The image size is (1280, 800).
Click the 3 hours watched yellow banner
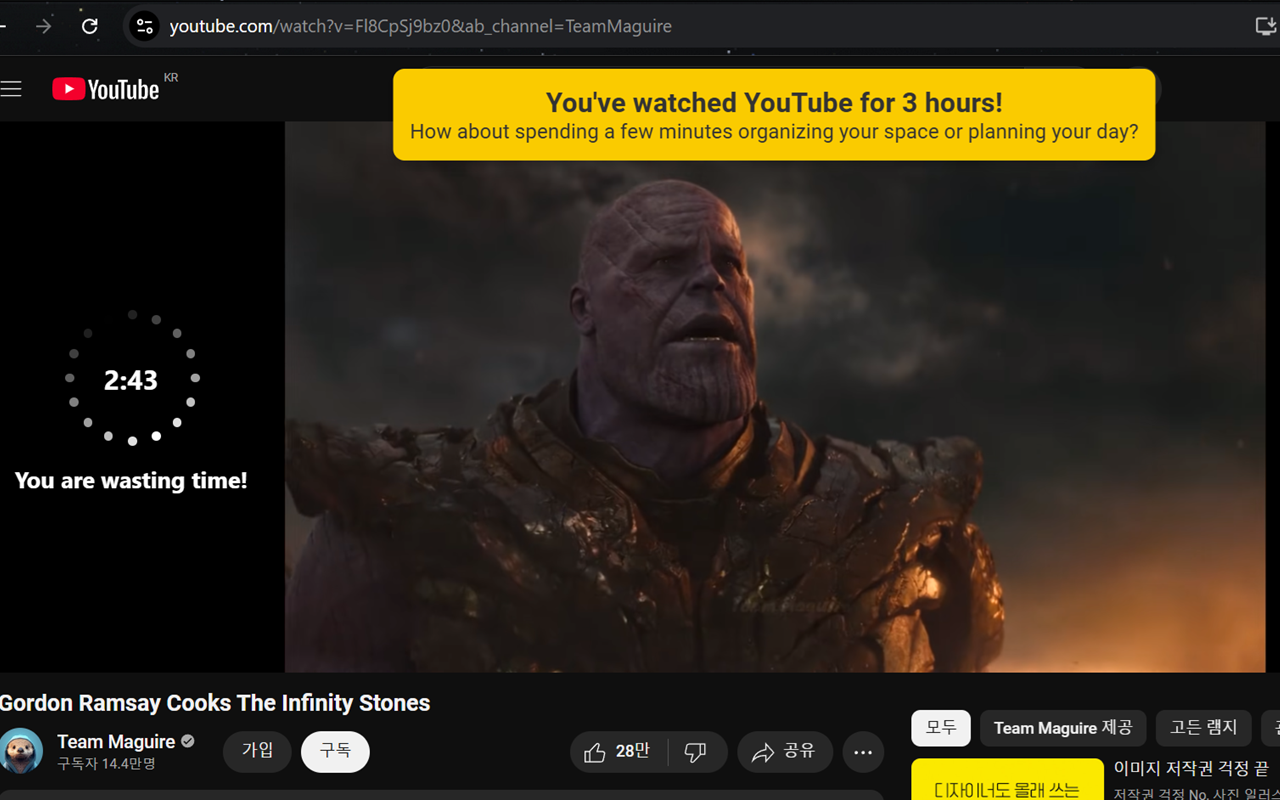pos(774,115)
